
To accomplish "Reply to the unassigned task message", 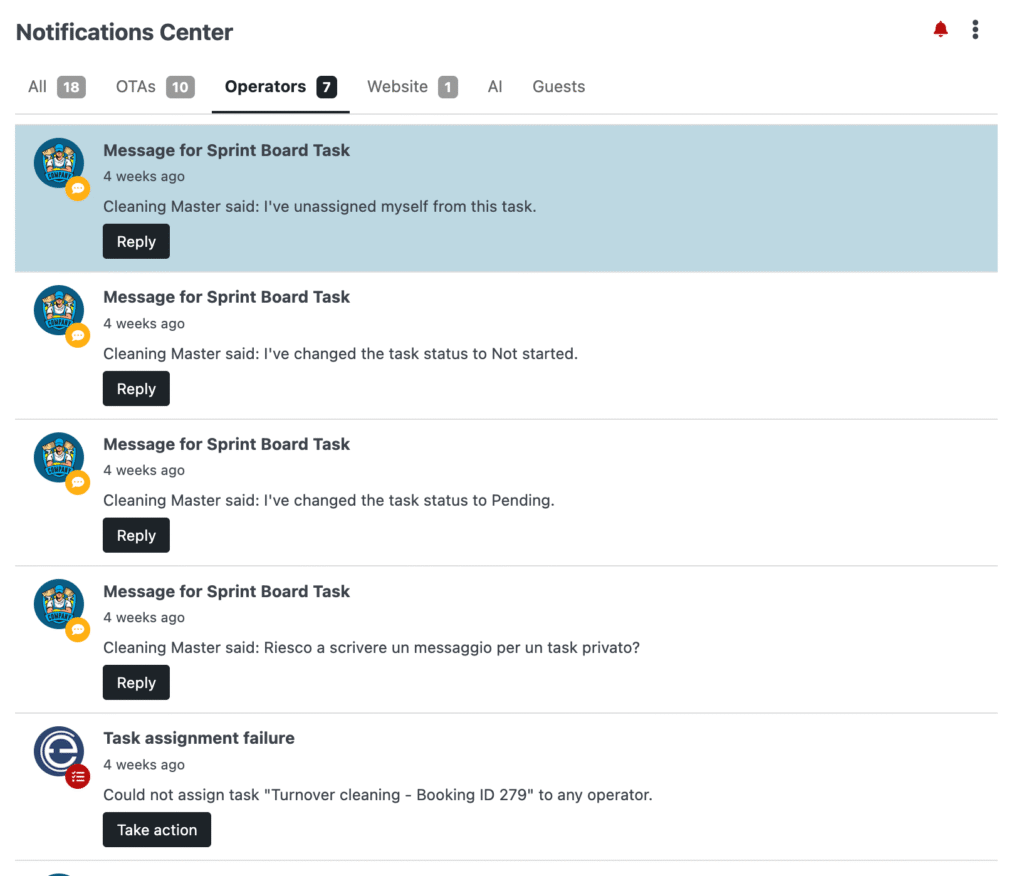I will 136,241.
